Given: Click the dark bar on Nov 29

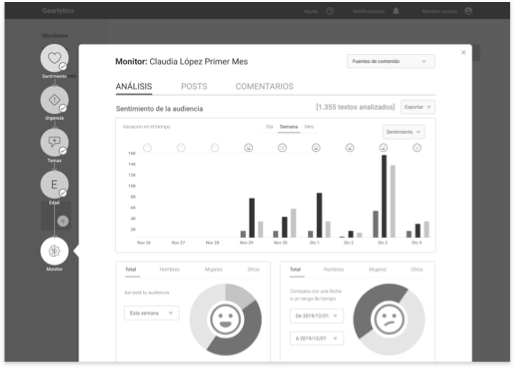Looking at the screenshot, I should [x=252, y=218].
